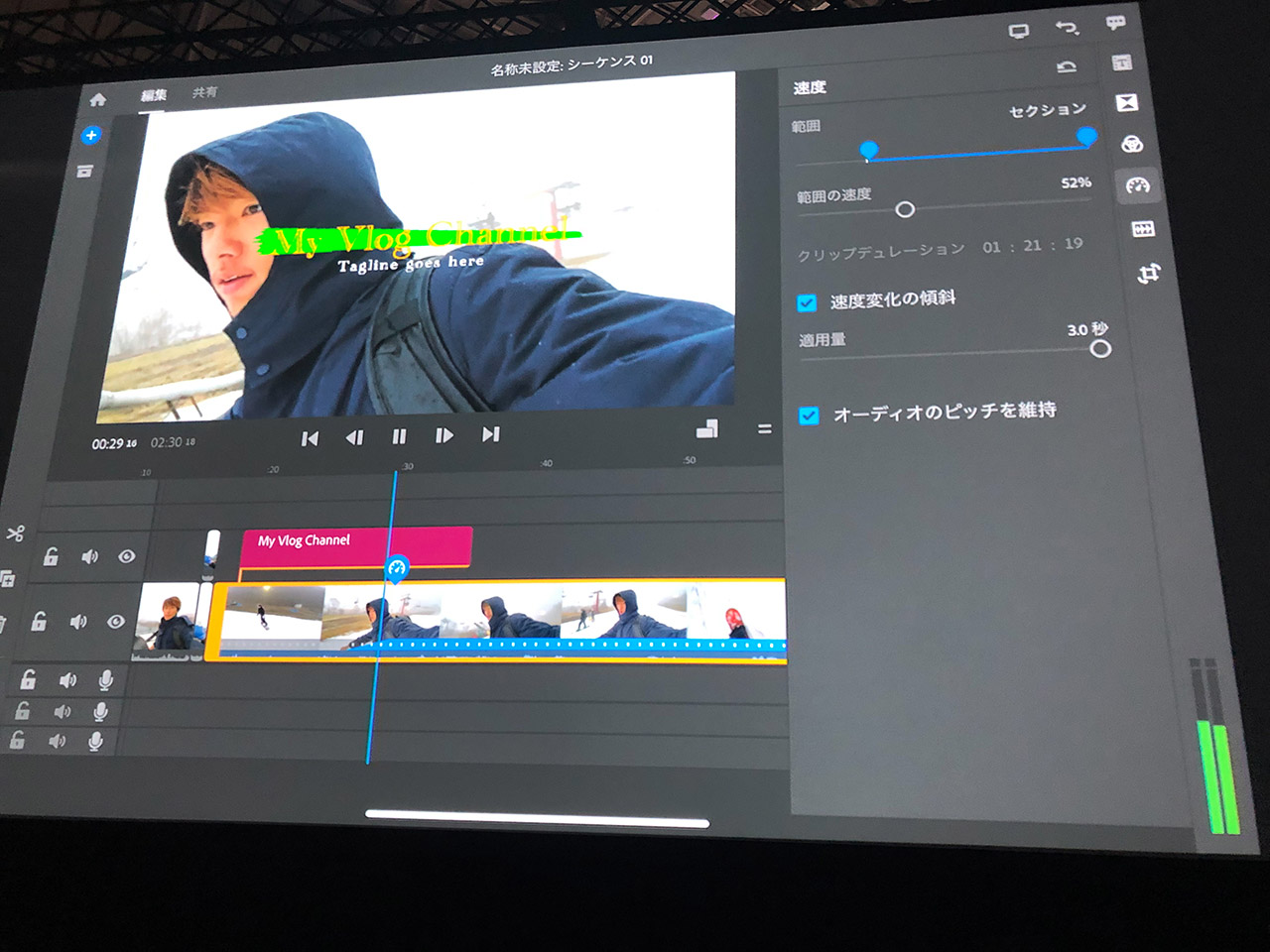
Task: Click the 00:29 current timecode
Action: [114, 443]
